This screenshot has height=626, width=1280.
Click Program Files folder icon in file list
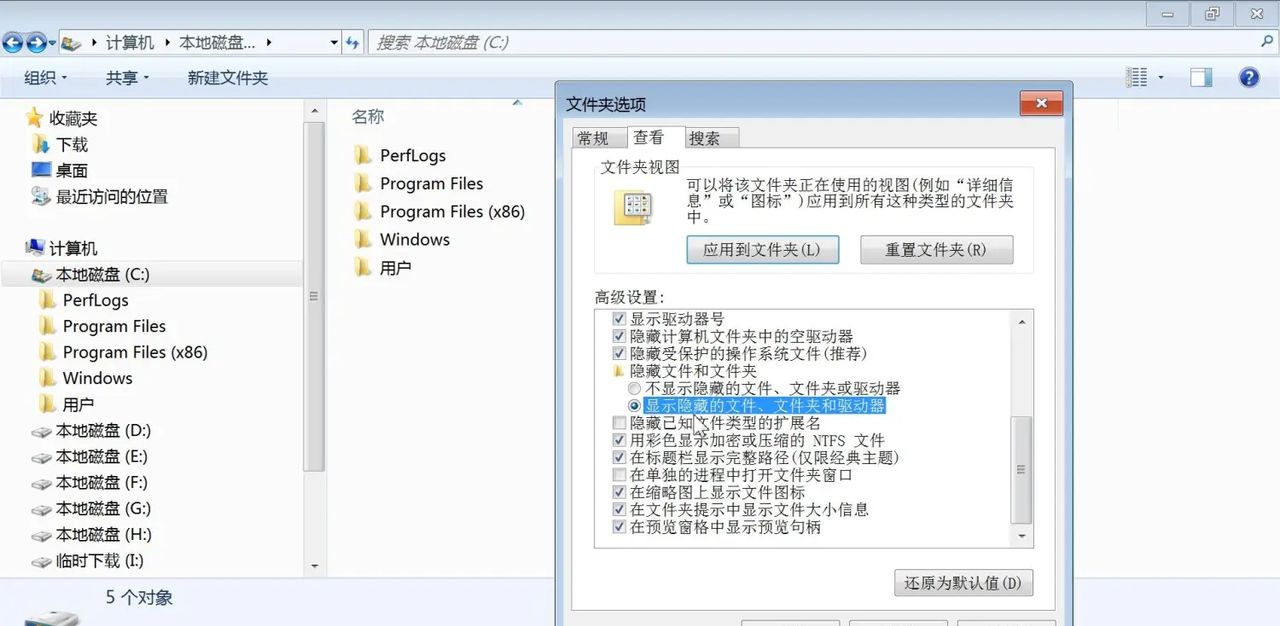[362, 184]
